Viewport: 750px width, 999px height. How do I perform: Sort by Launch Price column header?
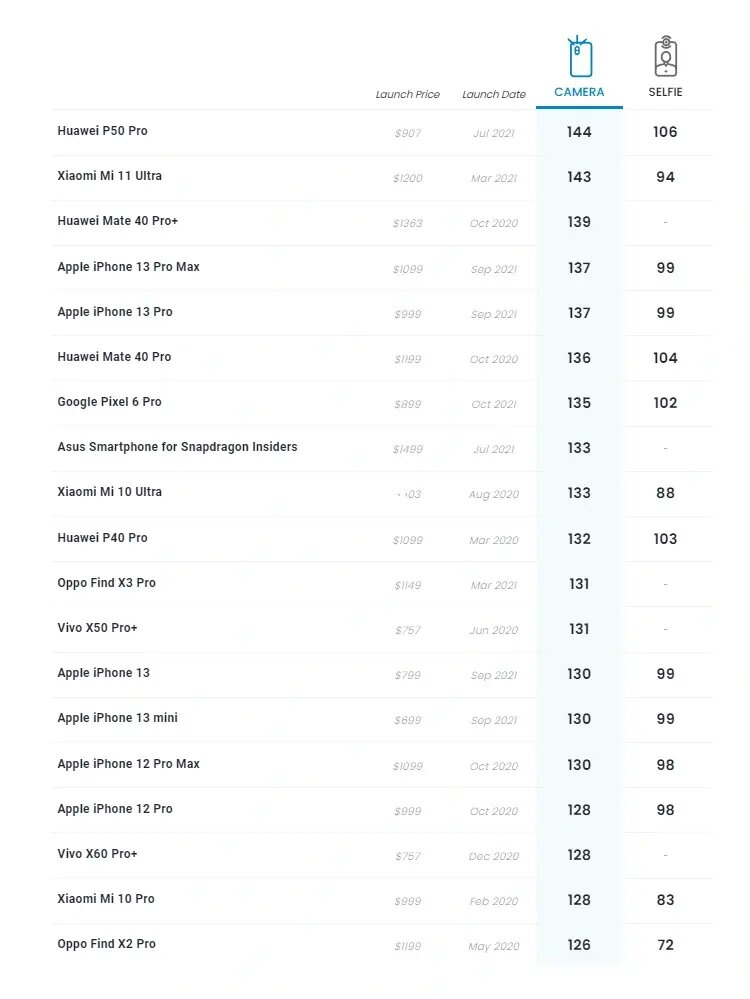407,95
